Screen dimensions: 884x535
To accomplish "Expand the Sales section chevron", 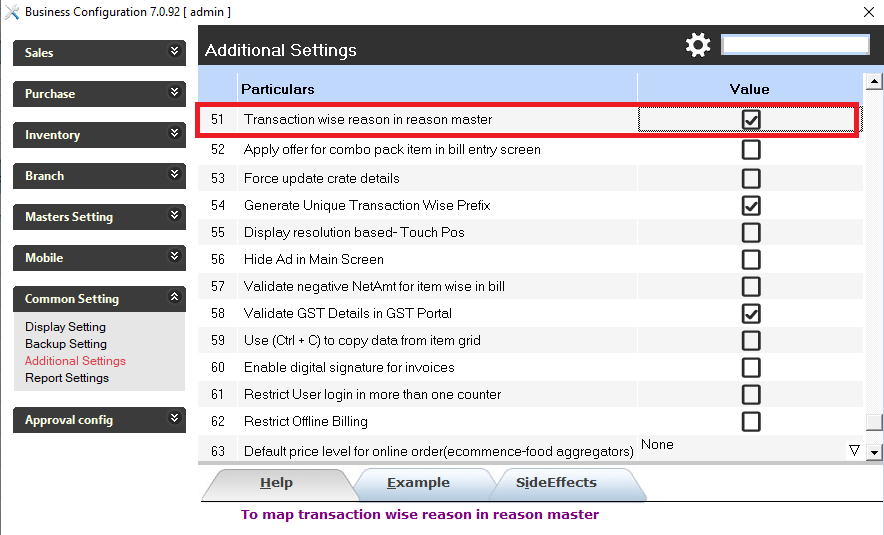I will (175, 51).
